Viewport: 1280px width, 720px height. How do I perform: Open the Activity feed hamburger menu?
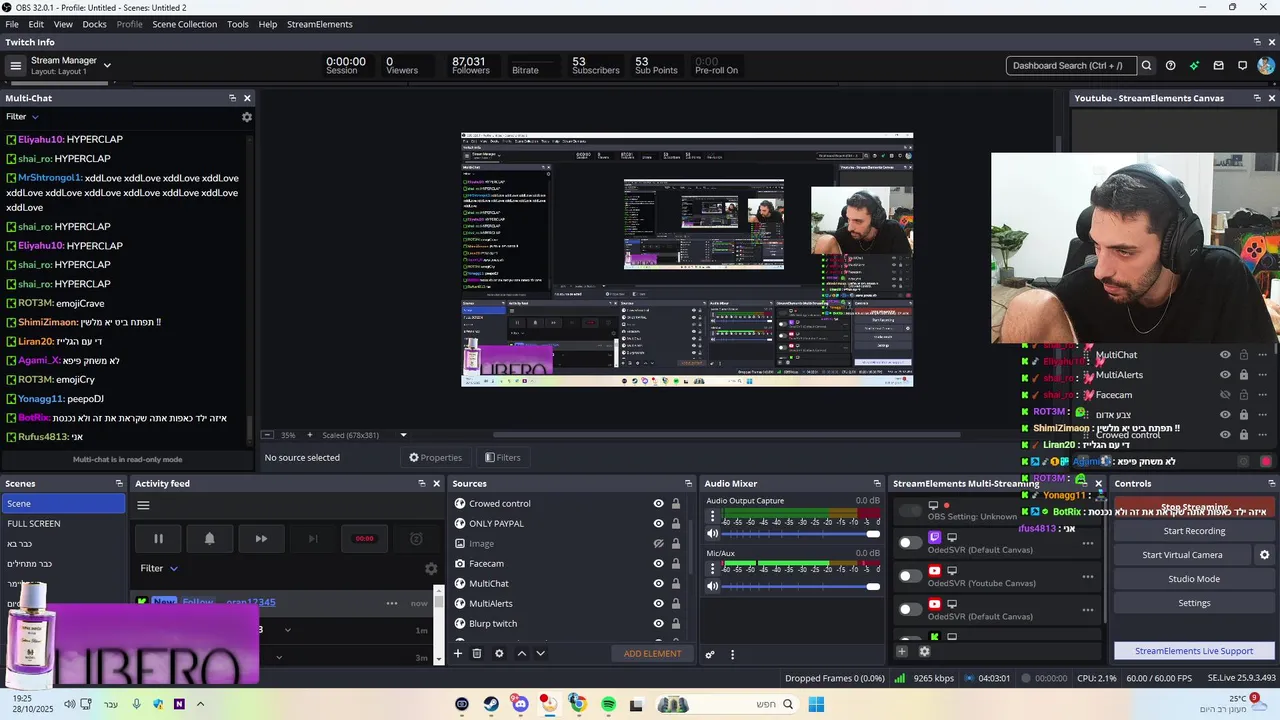click(x=143, y=506)
